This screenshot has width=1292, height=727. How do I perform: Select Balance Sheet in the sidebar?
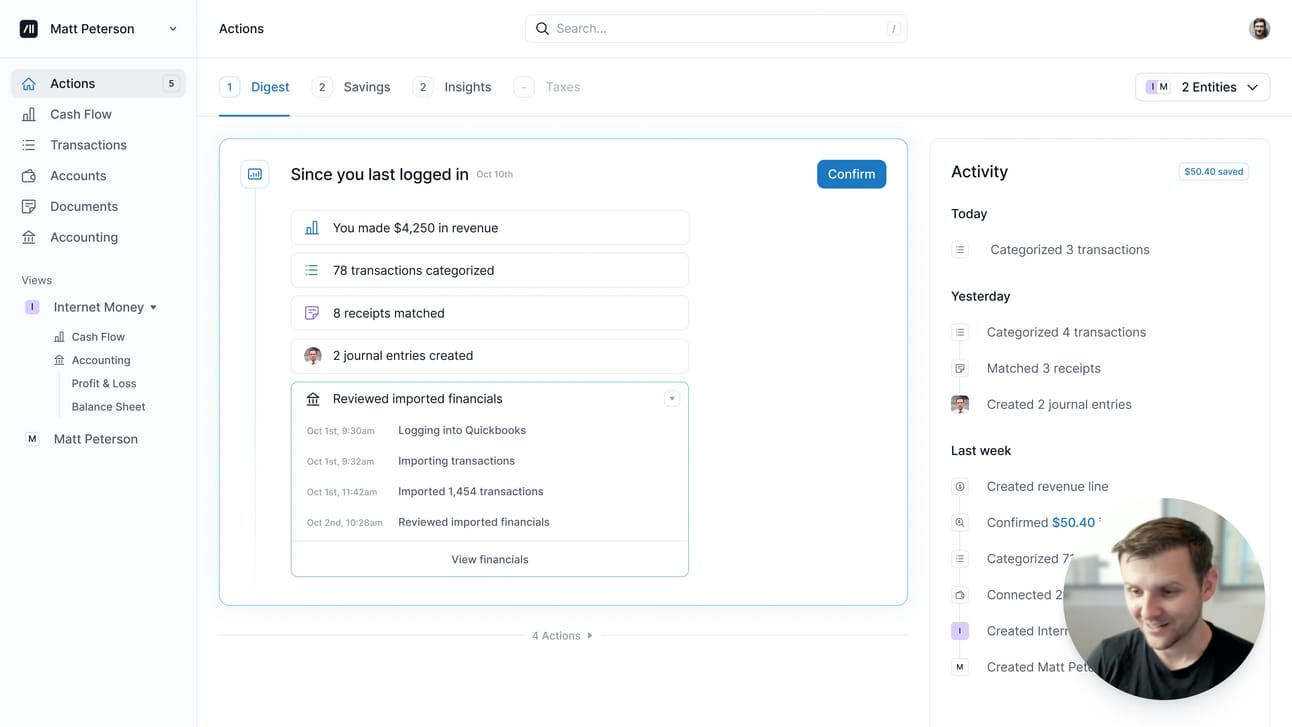pyautogui.click(x=108, y=407)
